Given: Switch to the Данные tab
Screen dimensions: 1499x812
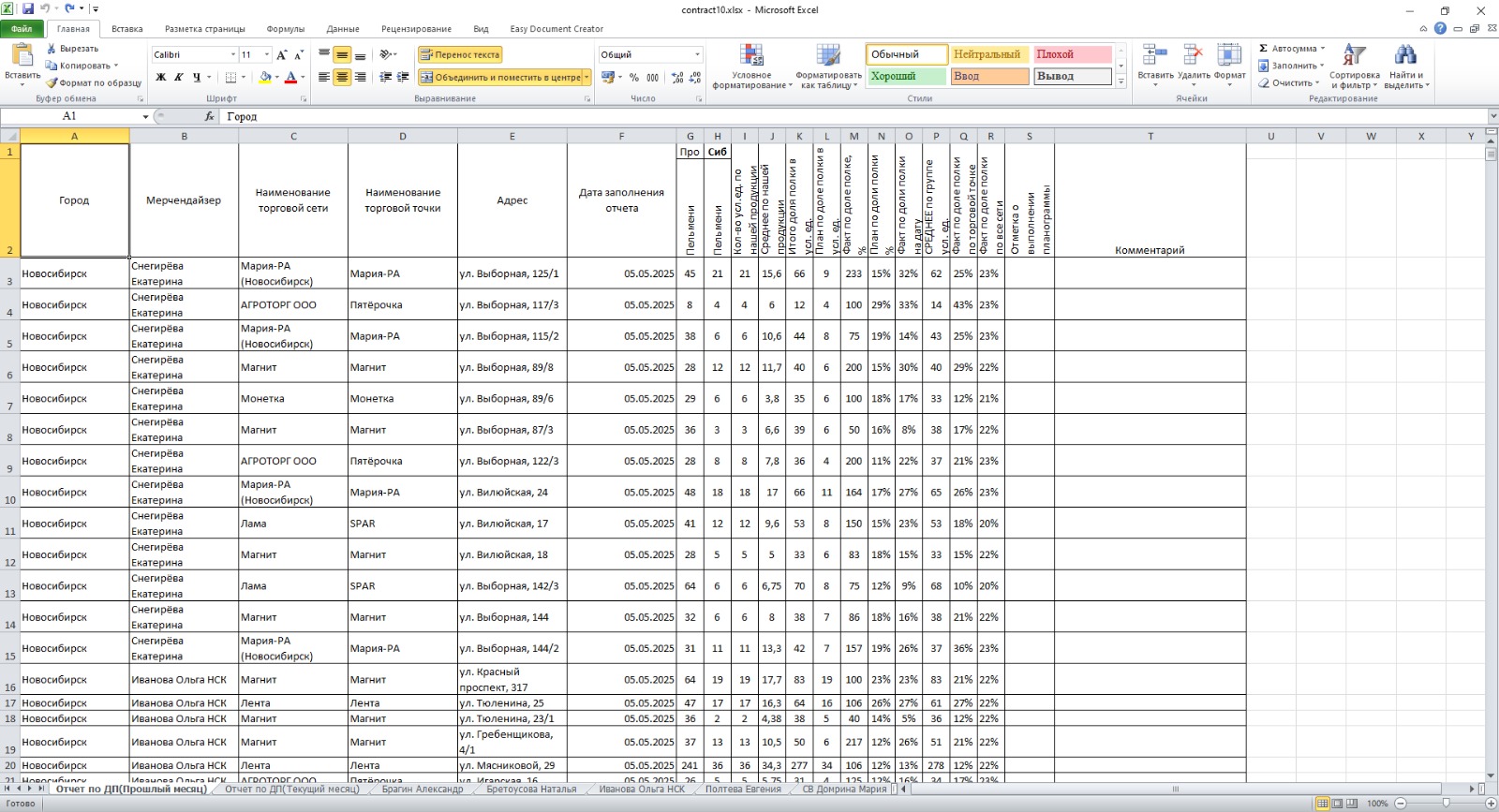Looking at the screenshot, I should tap(344, 29).
